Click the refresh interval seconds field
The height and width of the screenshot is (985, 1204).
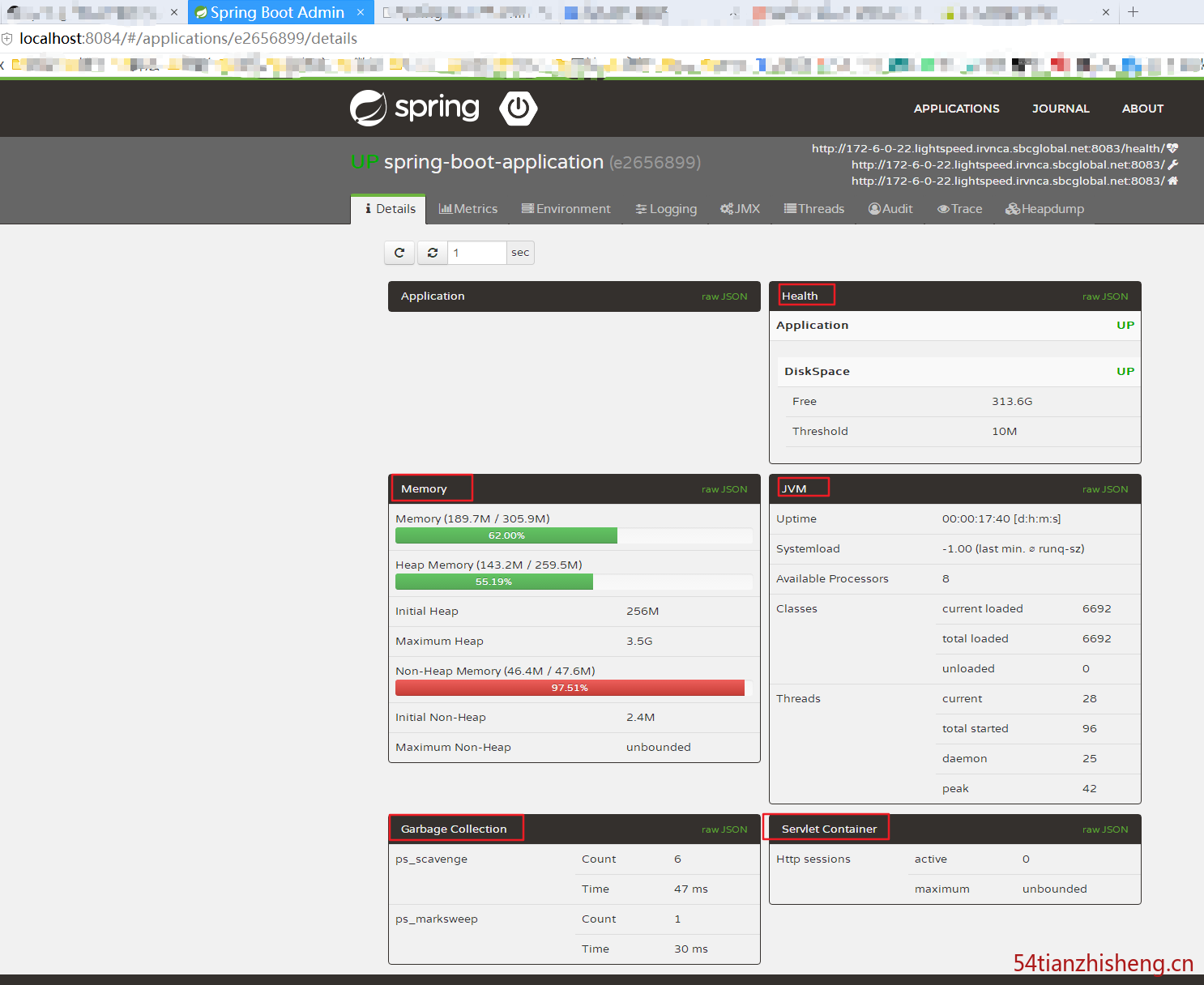point(476,252)
